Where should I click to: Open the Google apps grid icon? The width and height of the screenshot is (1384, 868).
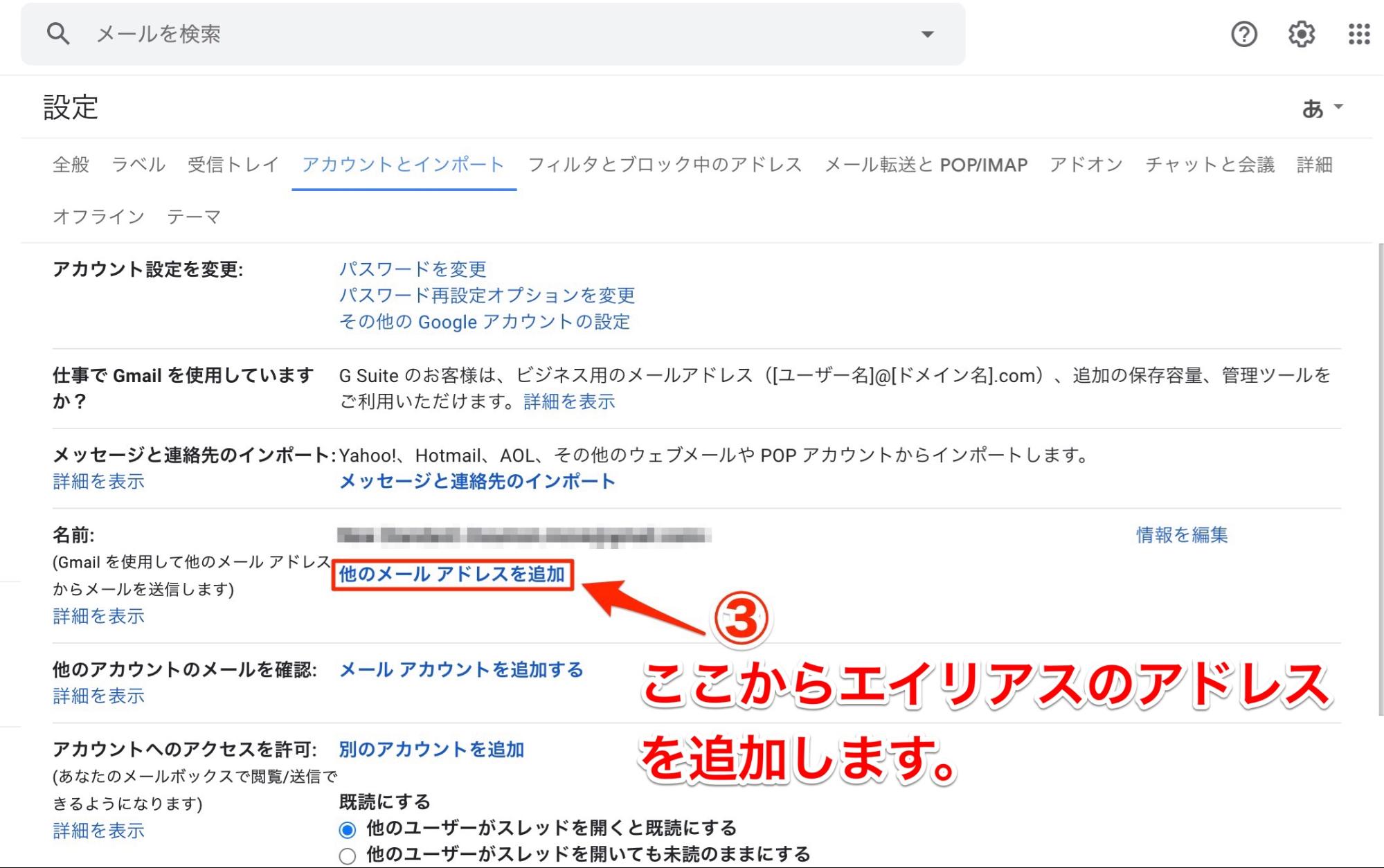(x=1359, y=34)
